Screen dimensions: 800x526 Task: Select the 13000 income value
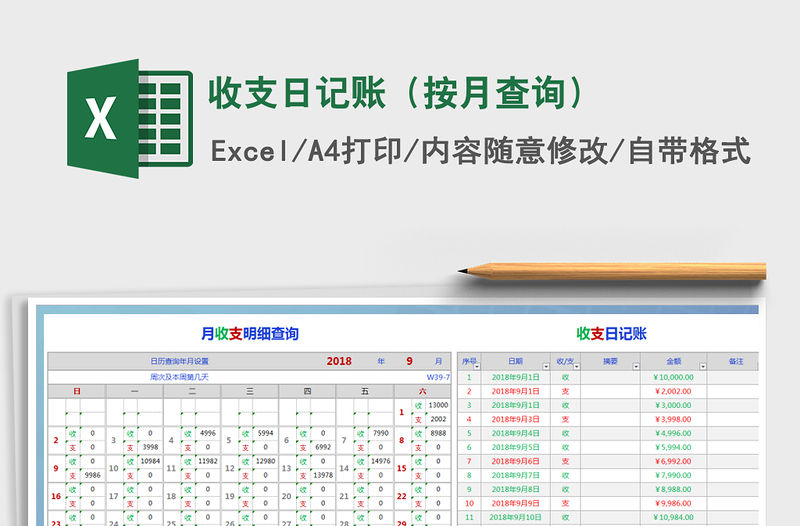438,405
